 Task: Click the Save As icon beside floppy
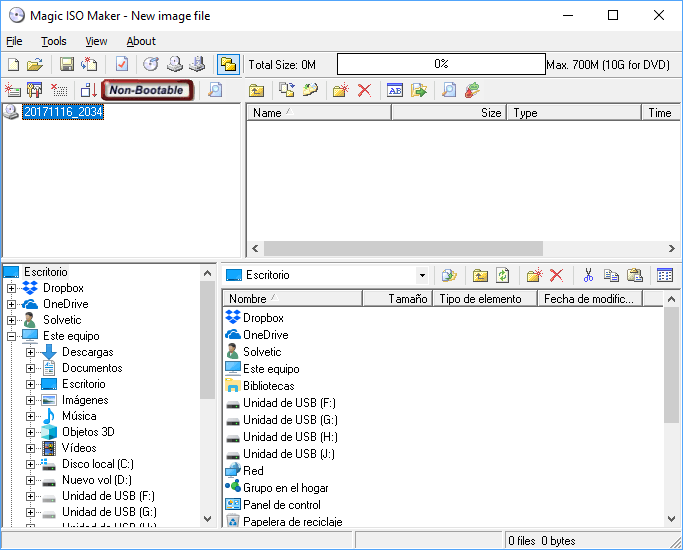coord(89,64)
